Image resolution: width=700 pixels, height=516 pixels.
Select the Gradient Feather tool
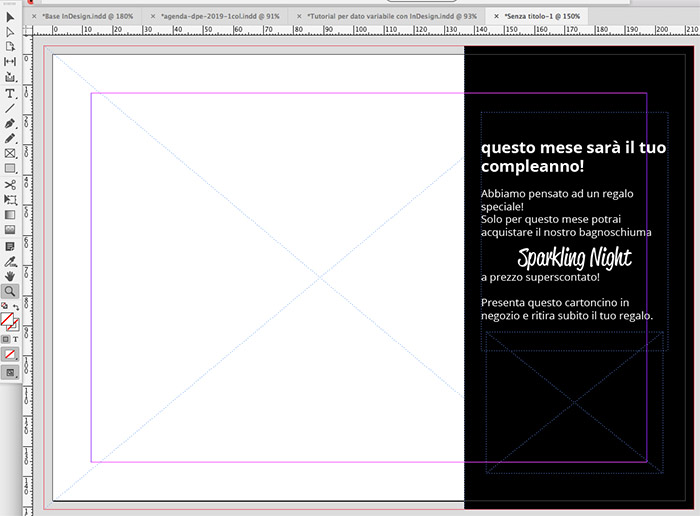(10, 230)
